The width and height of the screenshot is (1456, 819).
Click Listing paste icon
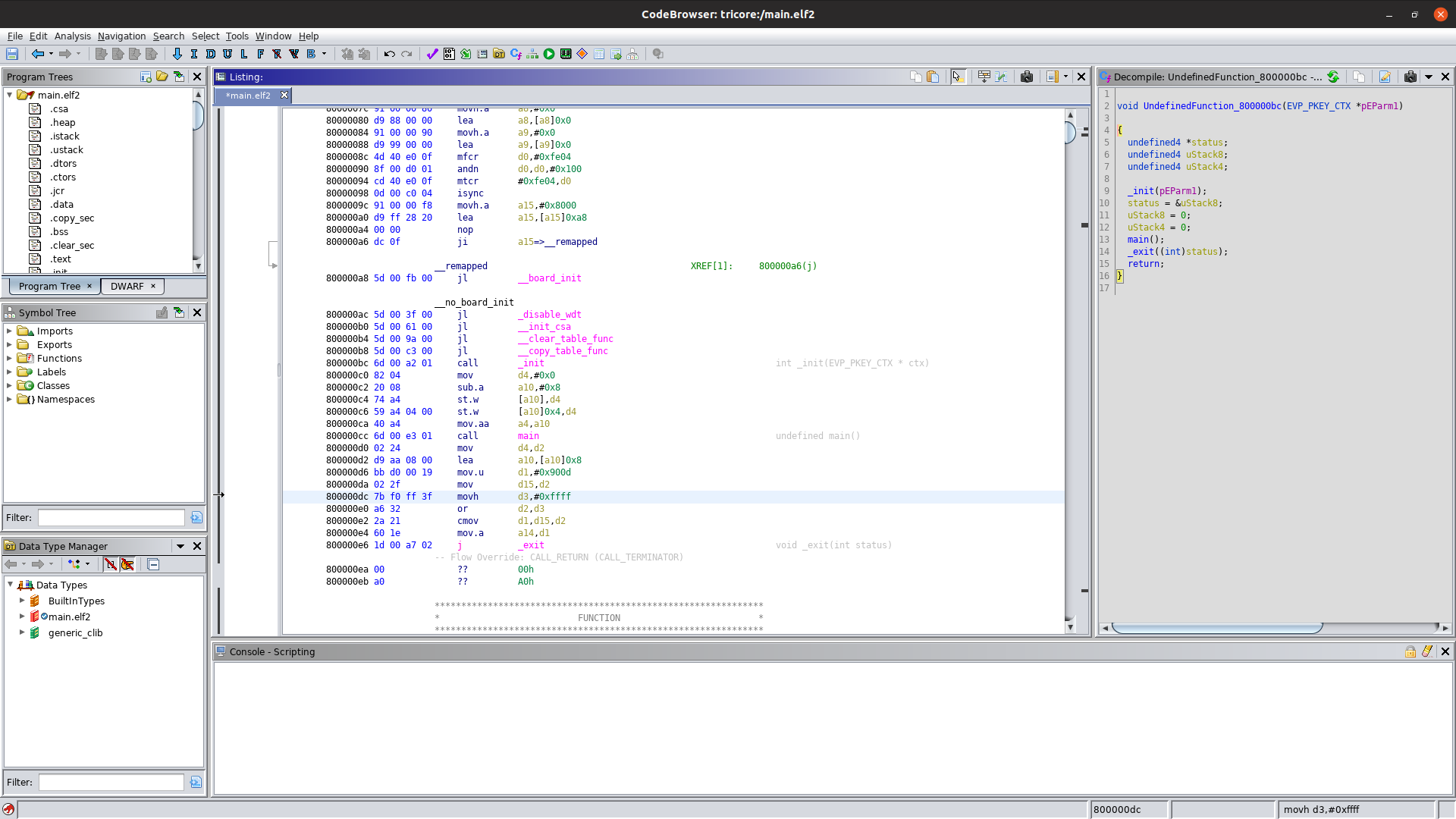point(933,77)
